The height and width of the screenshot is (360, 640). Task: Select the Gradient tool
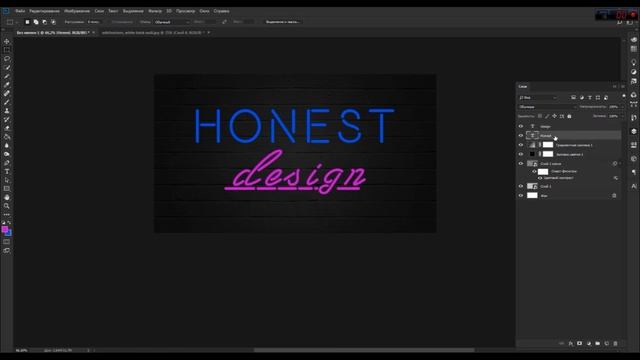tap(7, 137)
